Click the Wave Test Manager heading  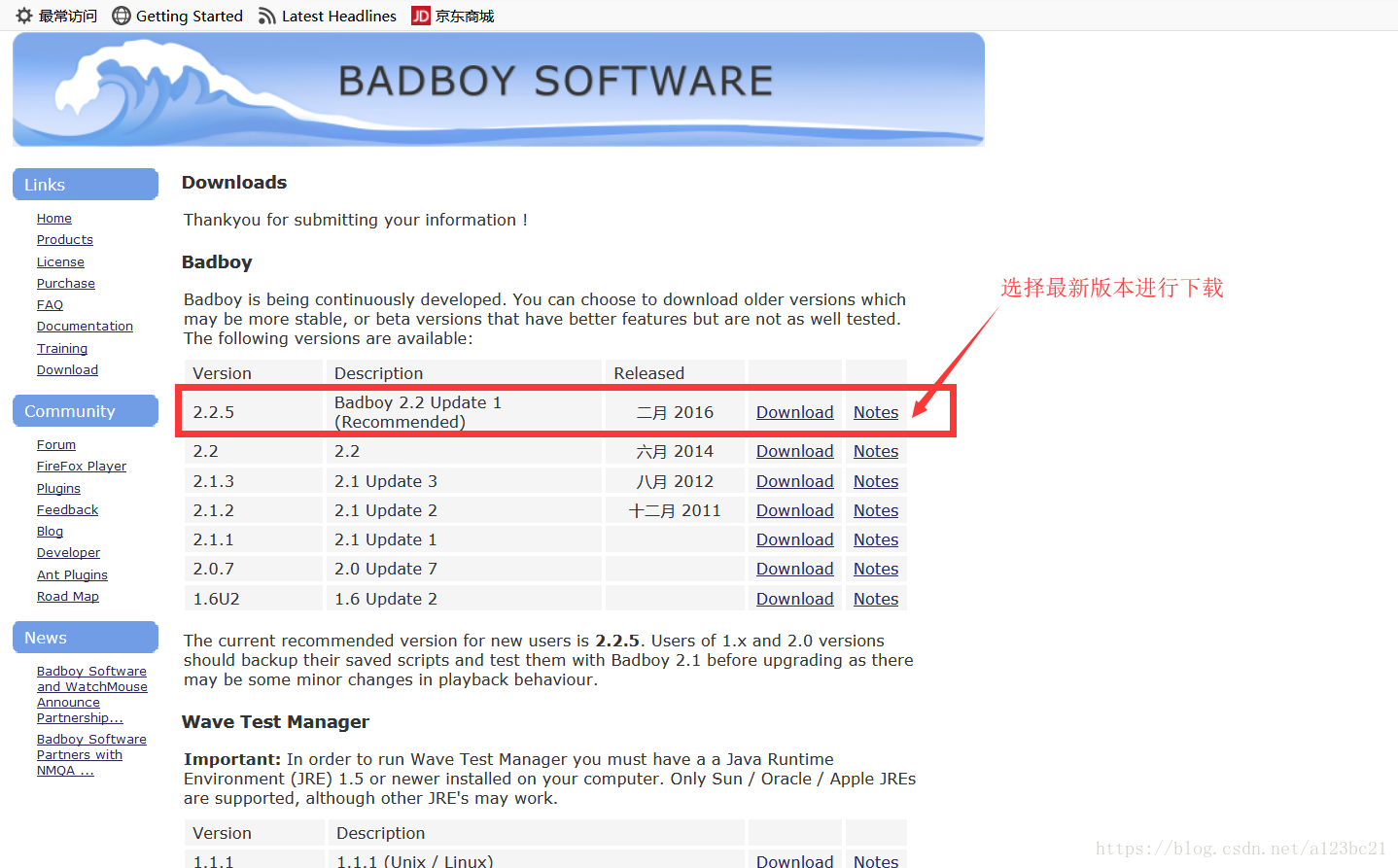click(x=275, y=721)
